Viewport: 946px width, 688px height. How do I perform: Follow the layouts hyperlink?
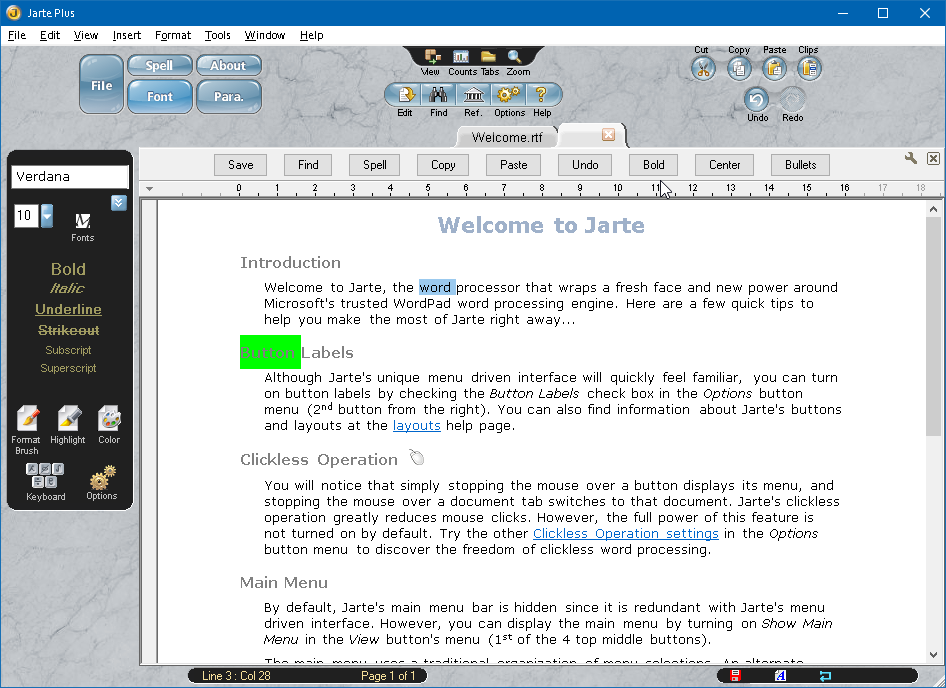click(x=417, y=425)
